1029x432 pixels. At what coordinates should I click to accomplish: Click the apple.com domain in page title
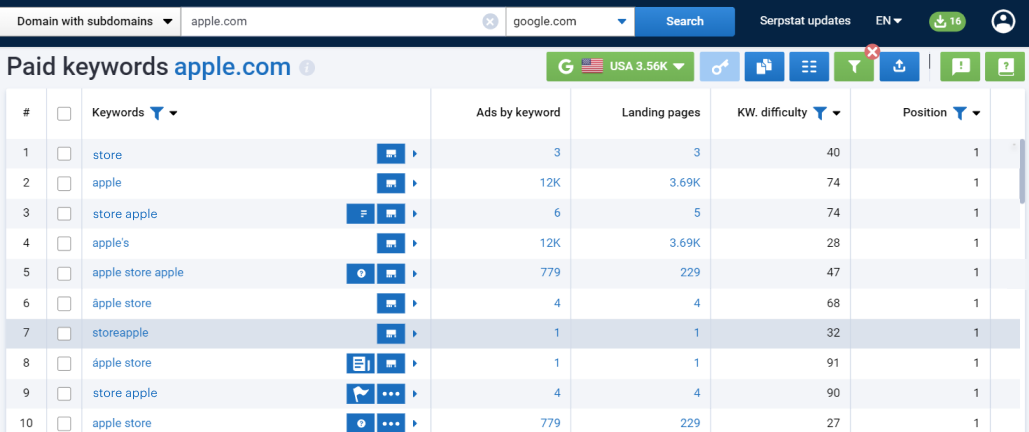click(232, 66)
